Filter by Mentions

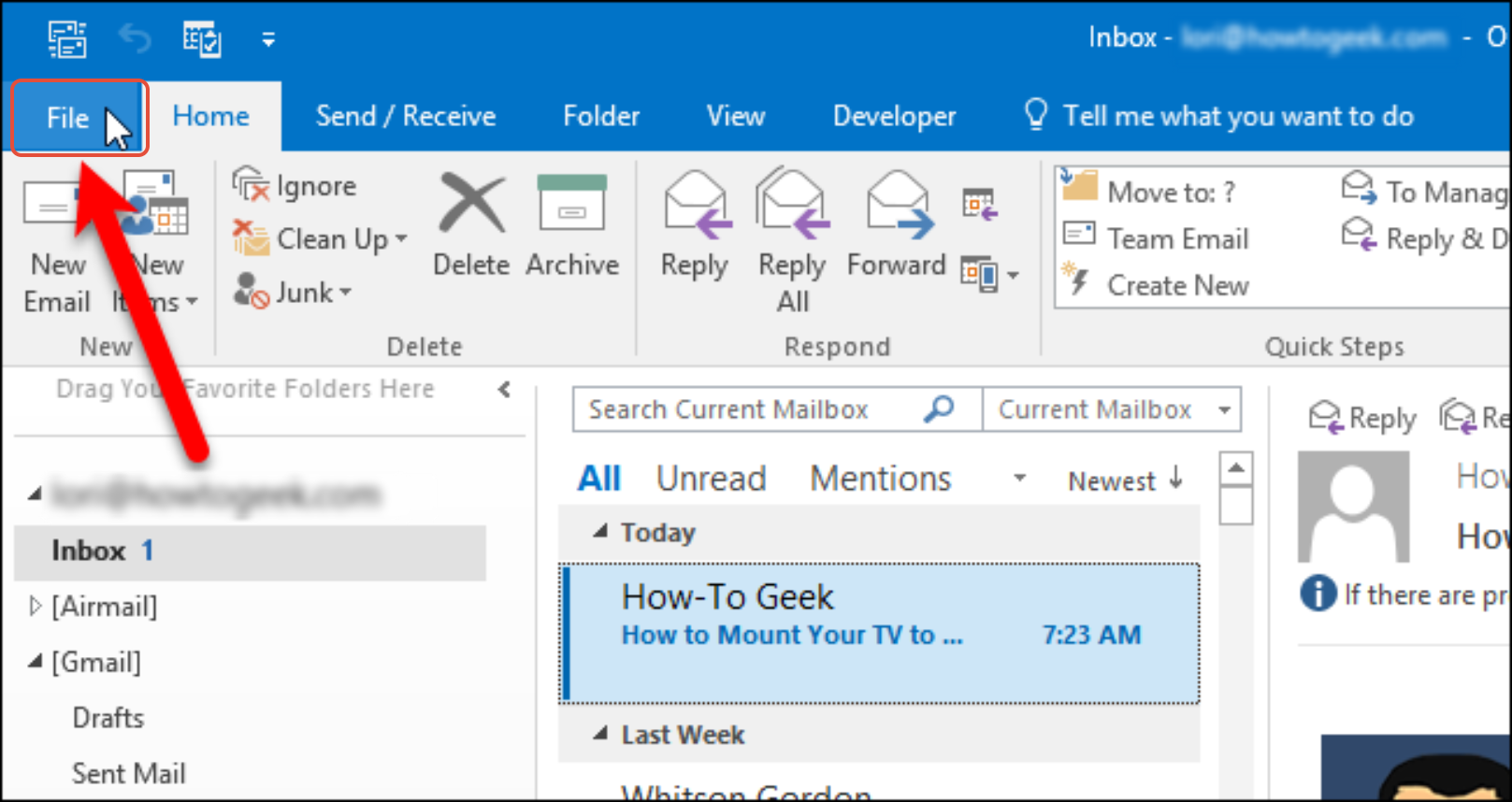click(880, 479)
